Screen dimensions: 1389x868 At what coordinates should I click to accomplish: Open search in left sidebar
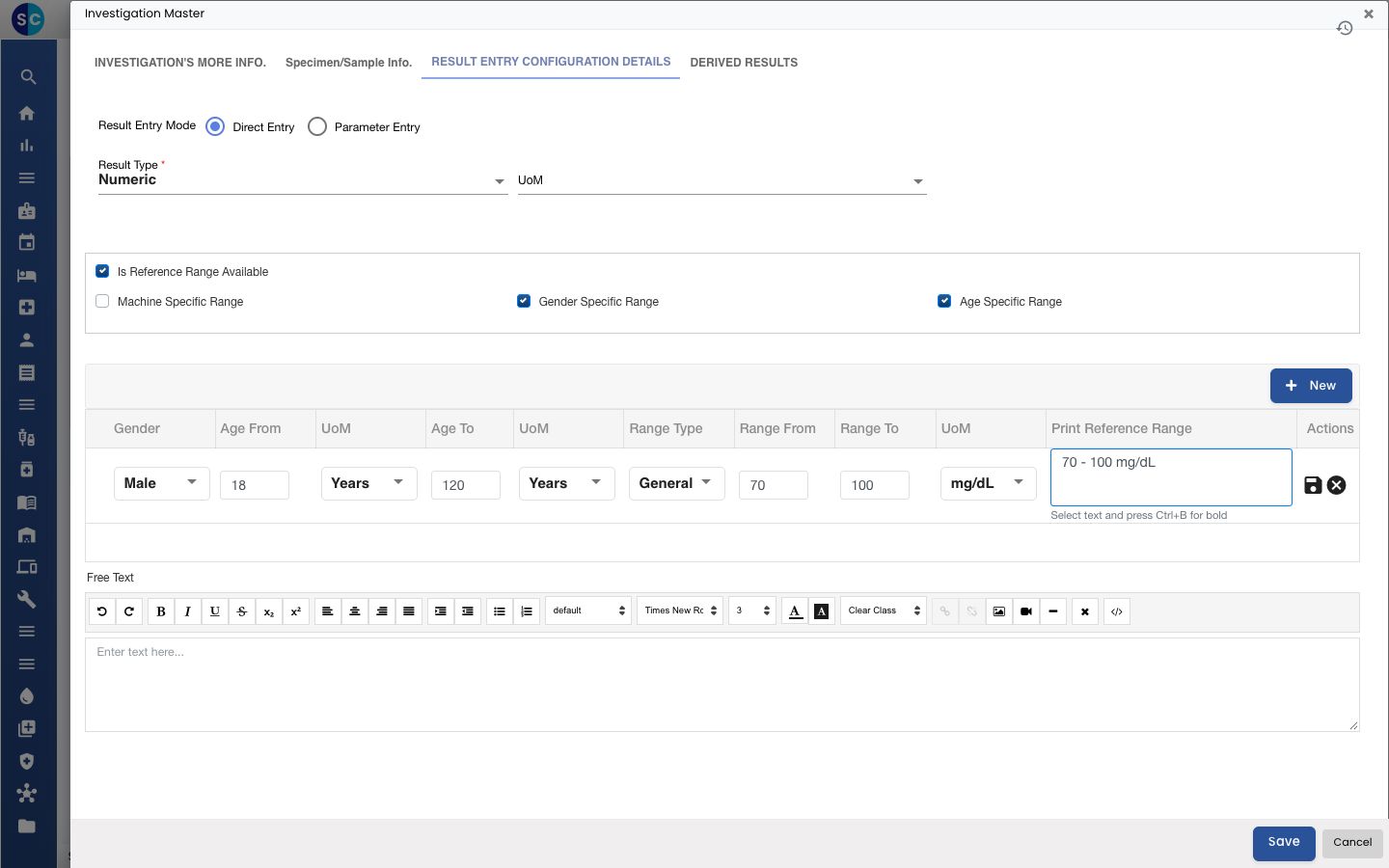28,77
